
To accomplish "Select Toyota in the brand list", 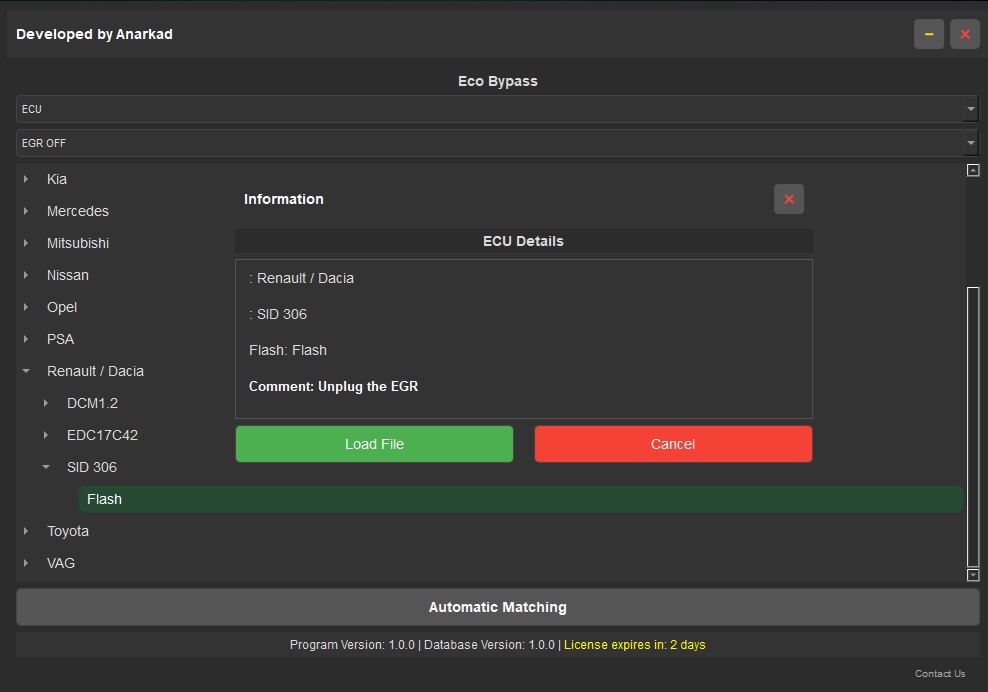I will (x=67, y=531).
